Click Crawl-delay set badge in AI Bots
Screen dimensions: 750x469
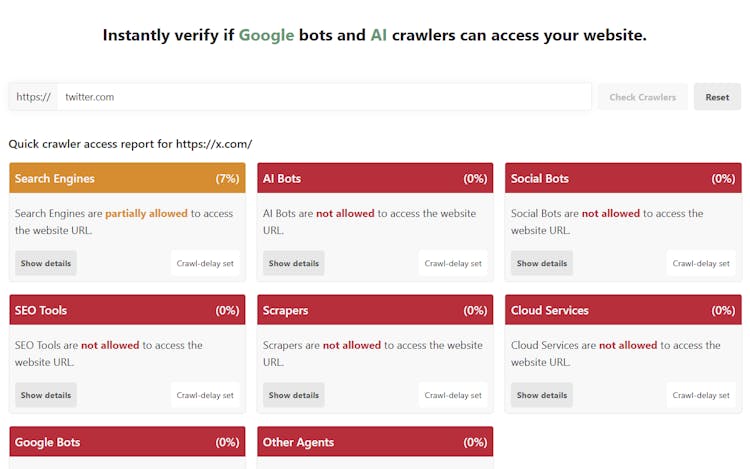pos(453,263)
